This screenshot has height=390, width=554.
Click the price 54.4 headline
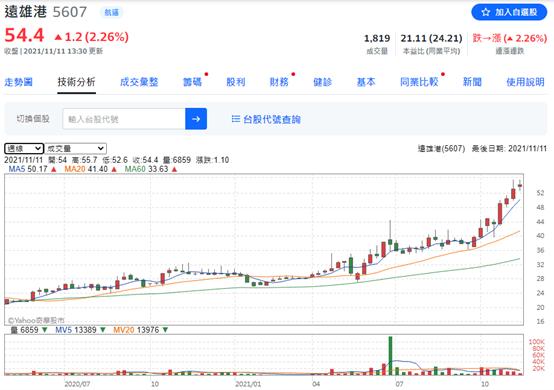click(24, 36)
